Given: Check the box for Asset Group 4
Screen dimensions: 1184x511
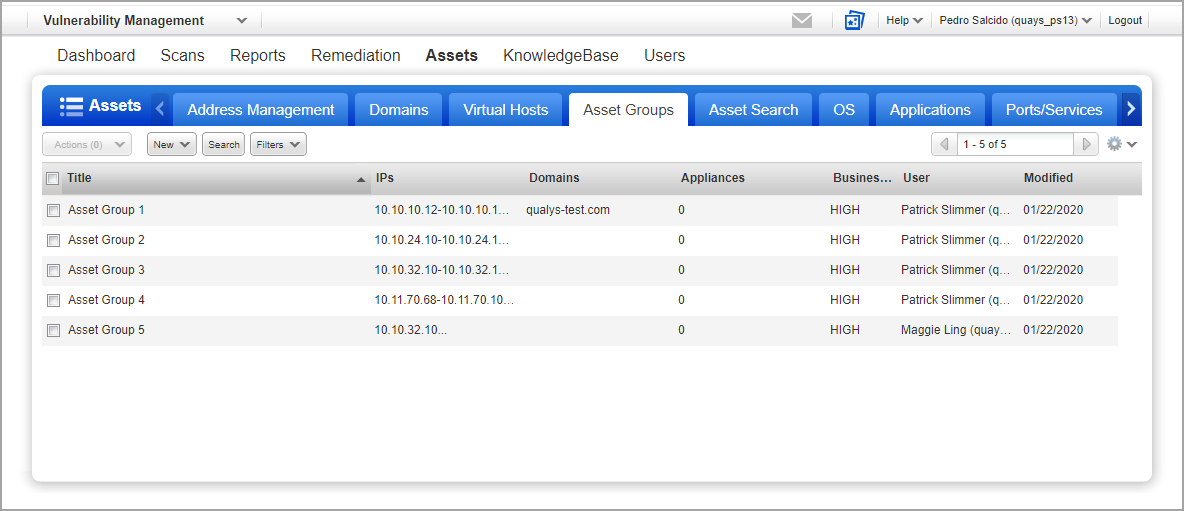Looking at the screenshot, I should coord(53,300).
